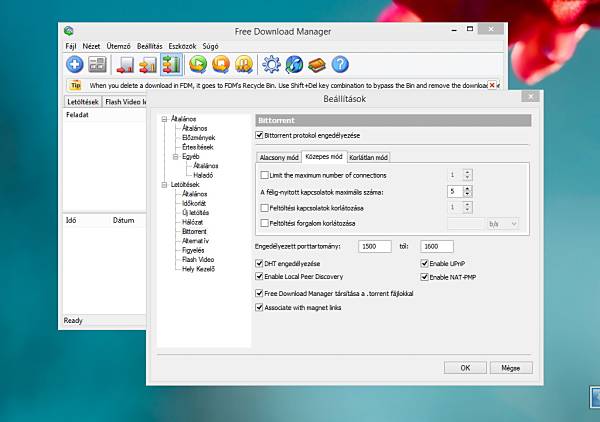Click the yellow Tip badge
Screen dimensions: 600x422
tap(76, 85)
